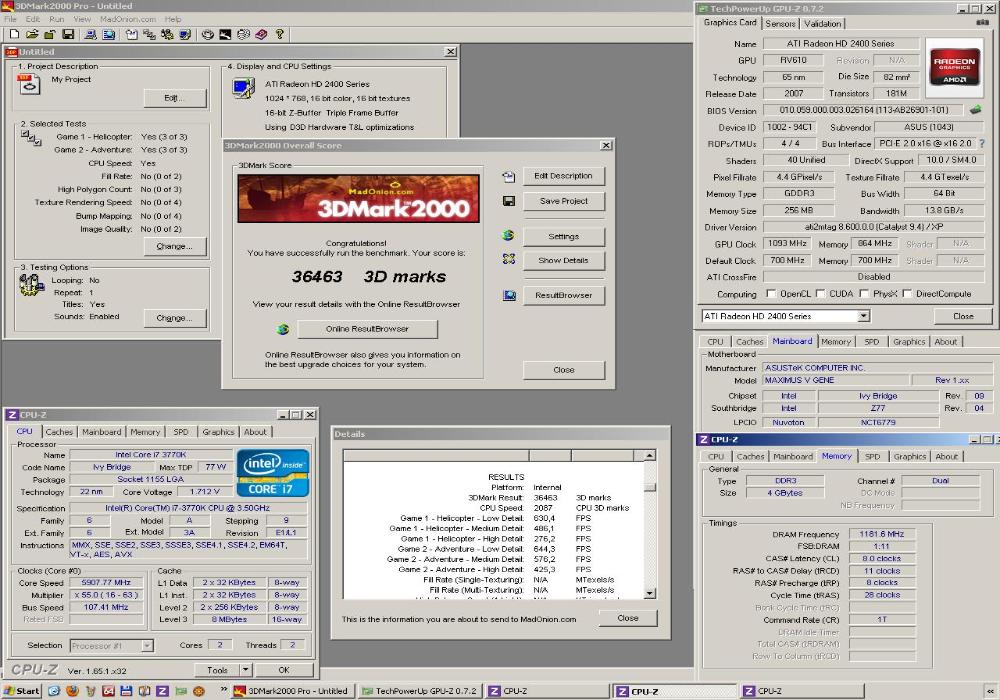Click the GPU-Z camera screenshot icon
The image size is (1000, 700).
tap(983, 22)
